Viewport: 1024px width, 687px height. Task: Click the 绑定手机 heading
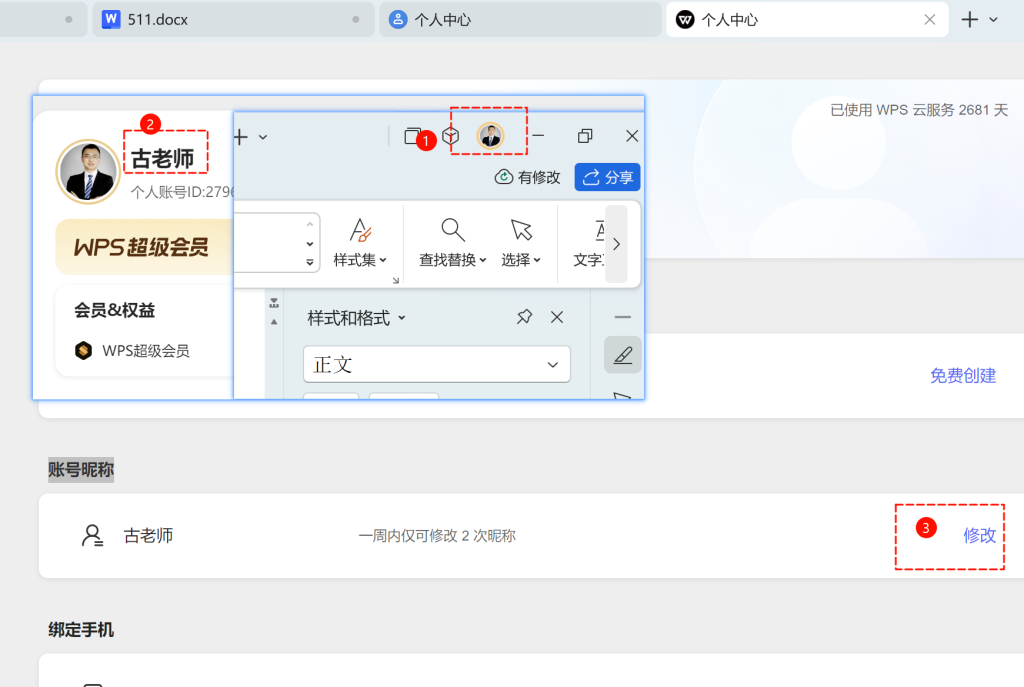81,630
